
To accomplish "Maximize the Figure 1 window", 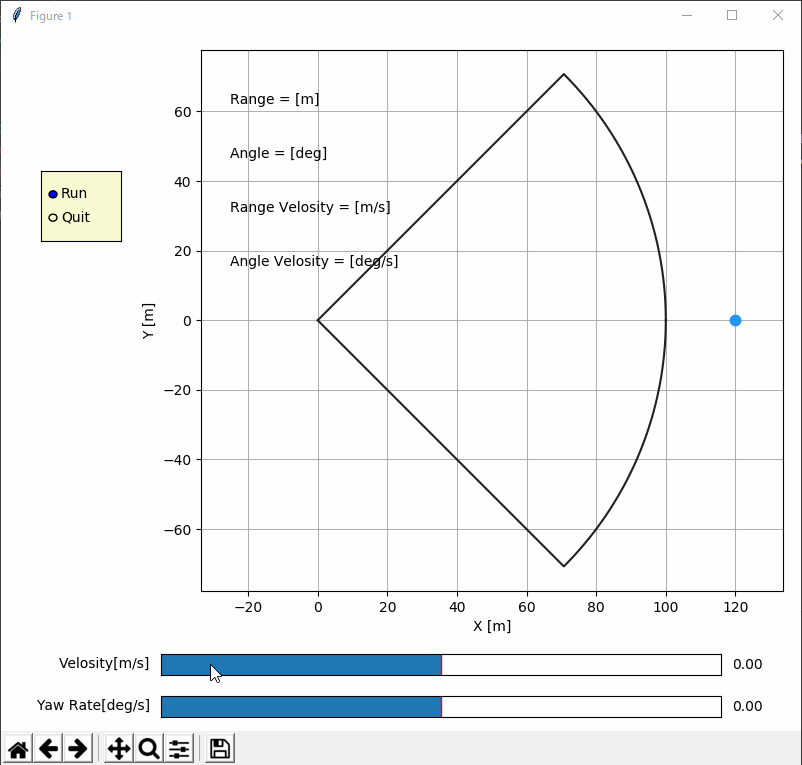I will [x=732, y=15].
